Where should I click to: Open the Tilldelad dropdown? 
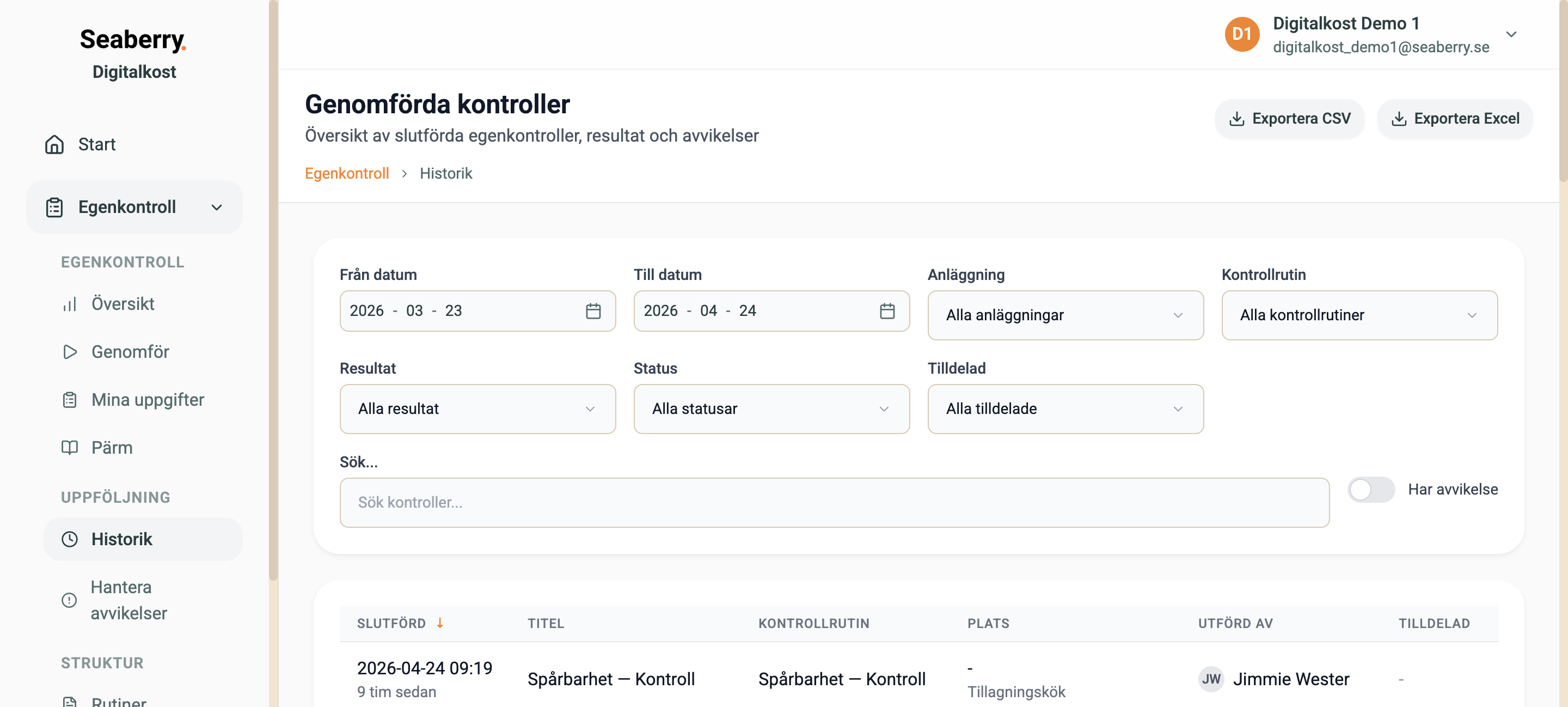point(1065,409)
